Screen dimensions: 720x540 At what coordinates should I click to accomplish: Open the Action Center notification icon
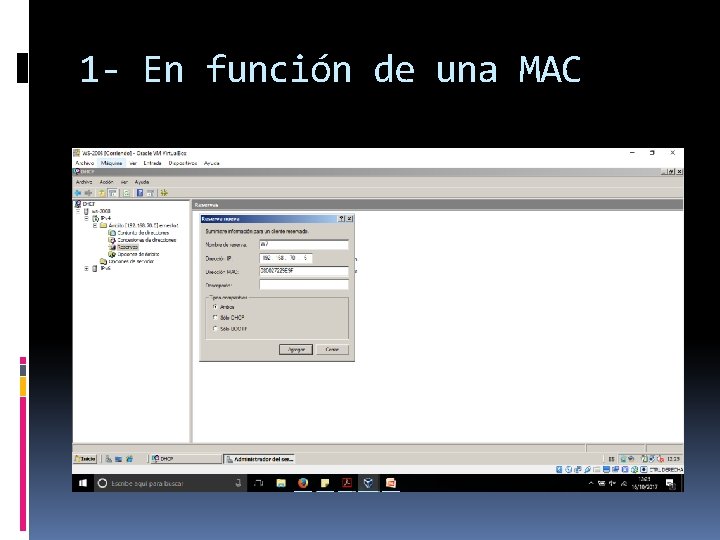[x=670, y=483]
